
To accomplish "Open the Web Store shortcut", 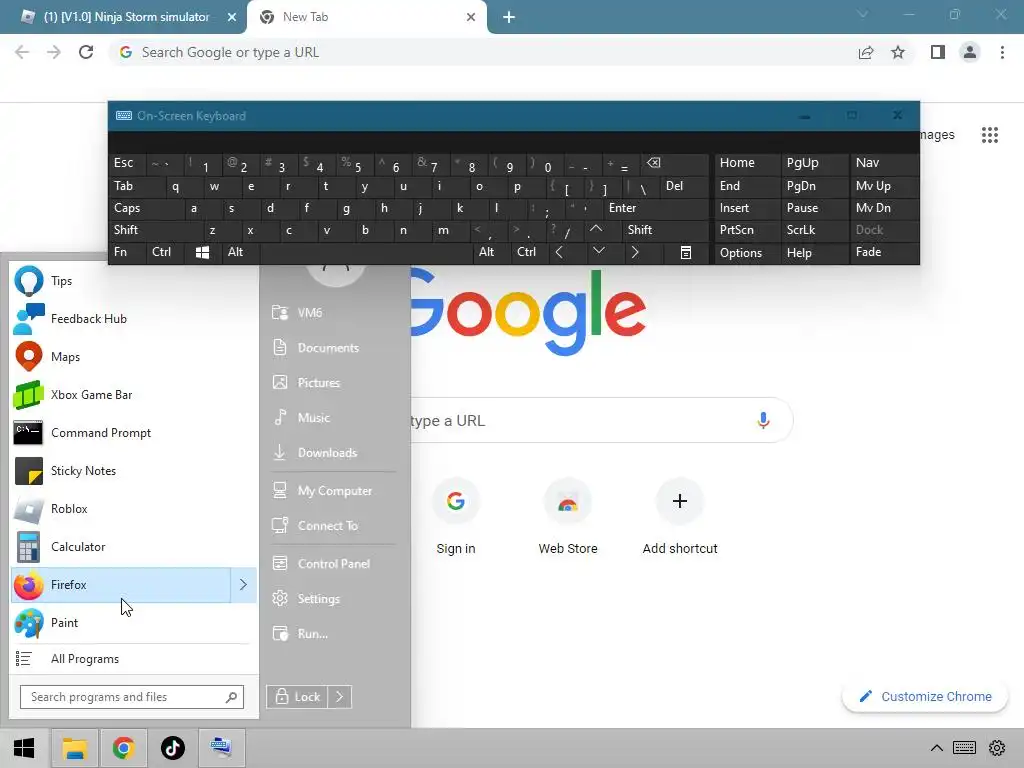I will (x=568, y=517).
